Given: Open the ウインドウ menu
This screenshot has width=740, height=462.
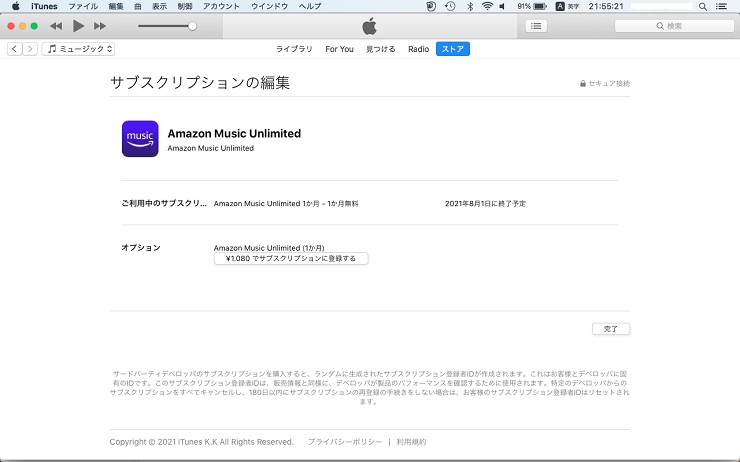Looking at the screenshot, I should pyautogui.click(x=269, y=6).
